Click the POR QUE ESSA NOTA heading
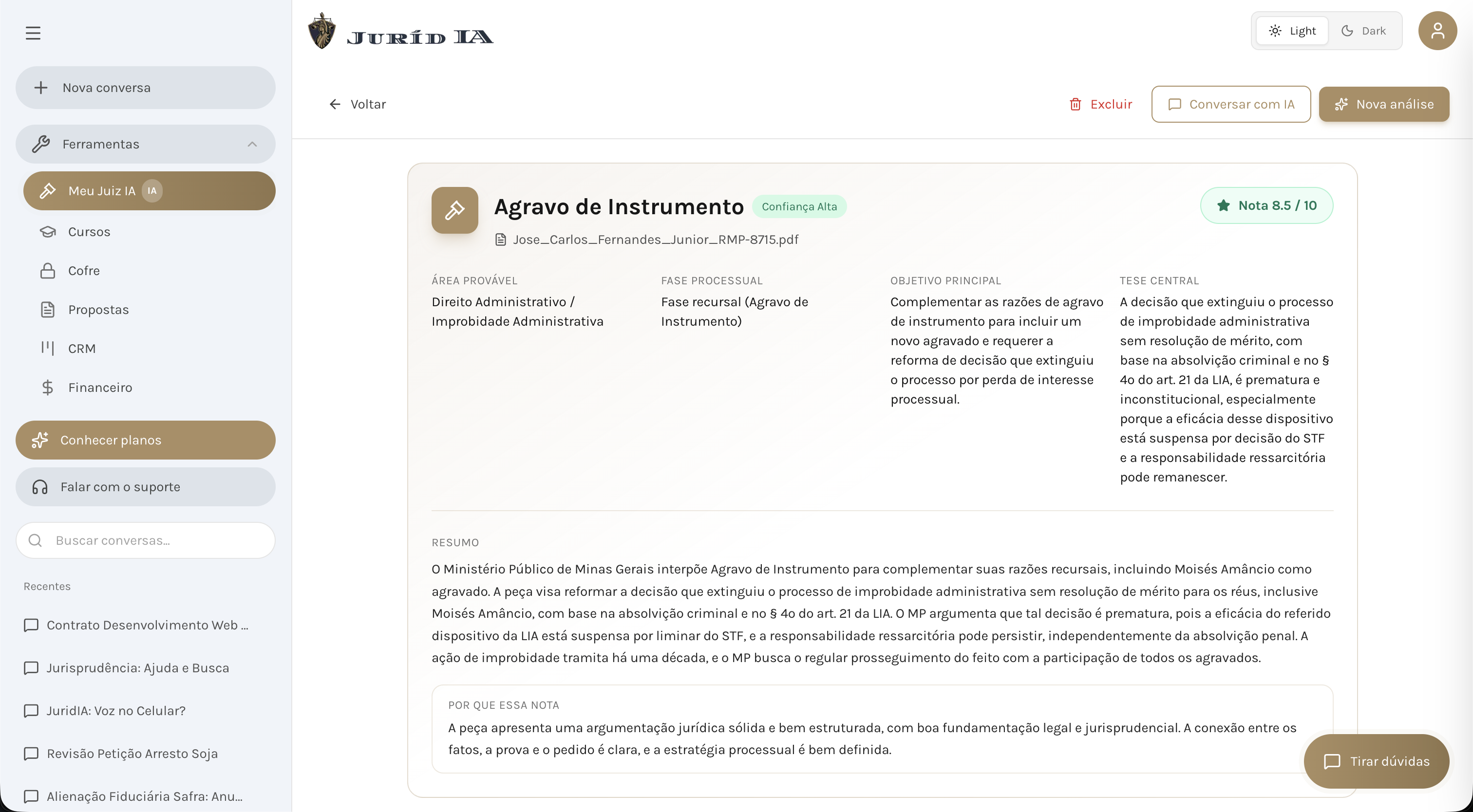 click(503, 705)
